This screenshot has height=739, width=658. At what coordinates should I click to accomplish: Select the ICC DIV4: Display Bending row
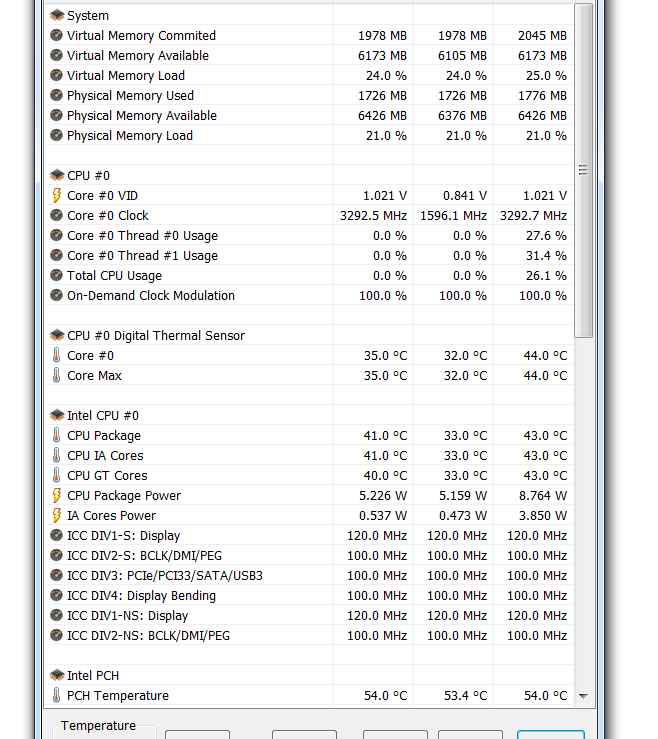point(309,595)
